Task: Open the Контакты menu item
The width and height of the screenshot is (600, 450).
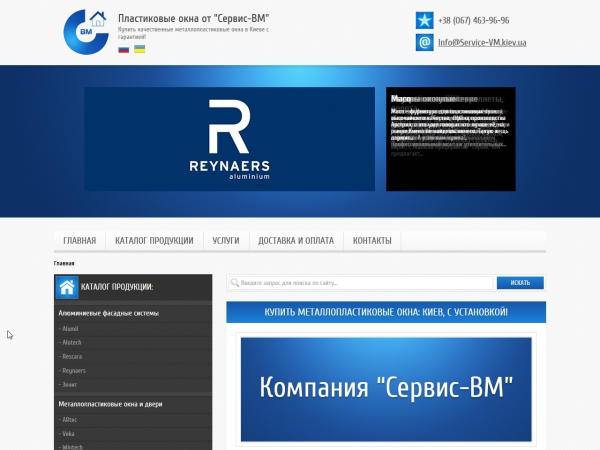Action: tap(372, 241)
